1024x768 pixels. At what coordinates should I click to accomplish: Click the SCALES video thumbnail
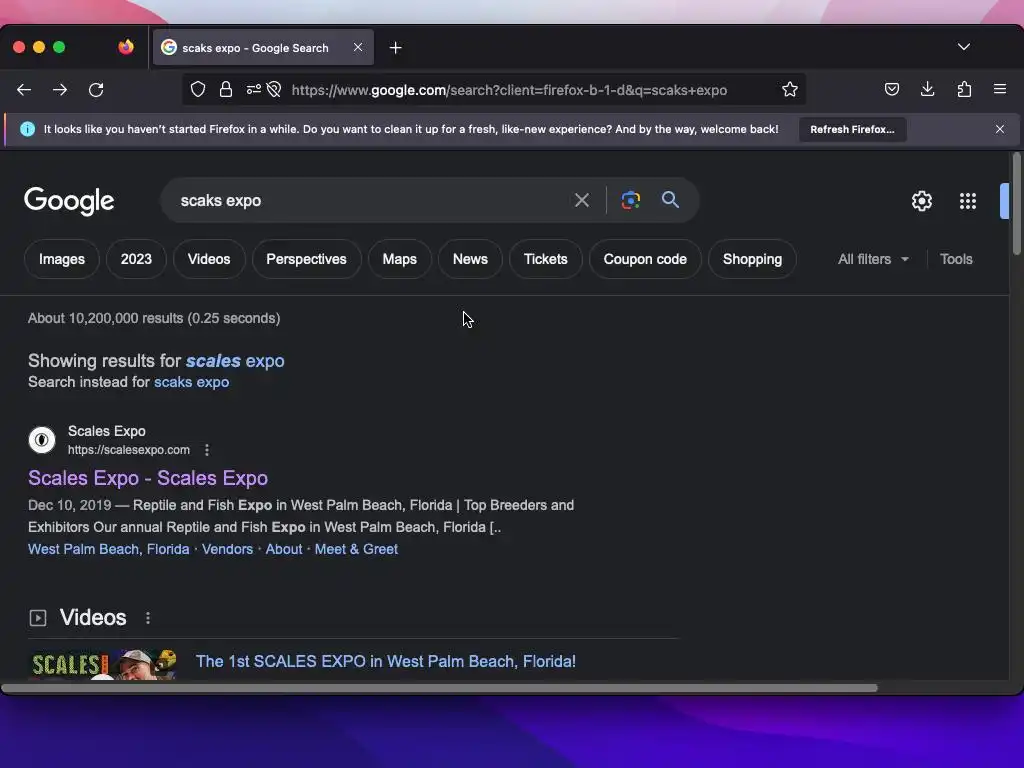103,664
